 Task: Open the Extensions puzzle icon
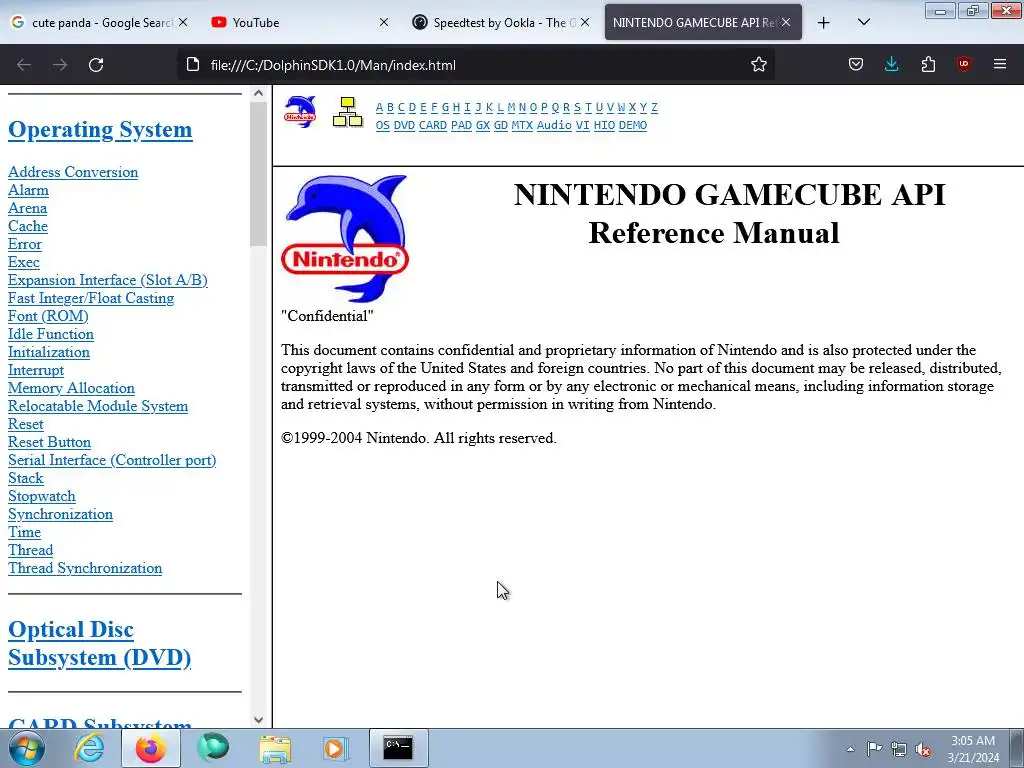[928, 64]
